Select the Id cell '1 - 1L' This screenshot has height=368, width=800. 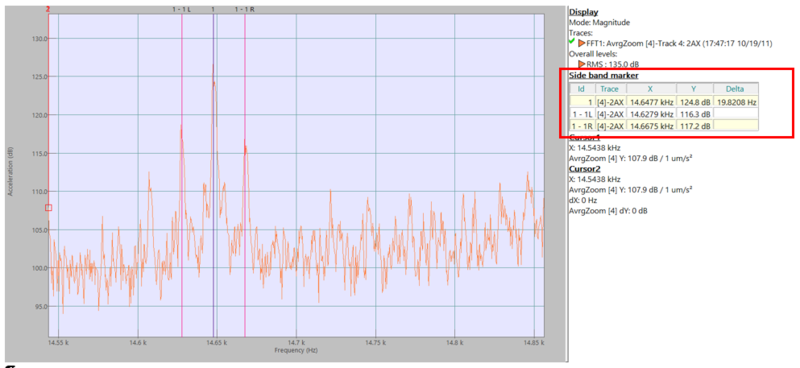(x=582, y=113)
